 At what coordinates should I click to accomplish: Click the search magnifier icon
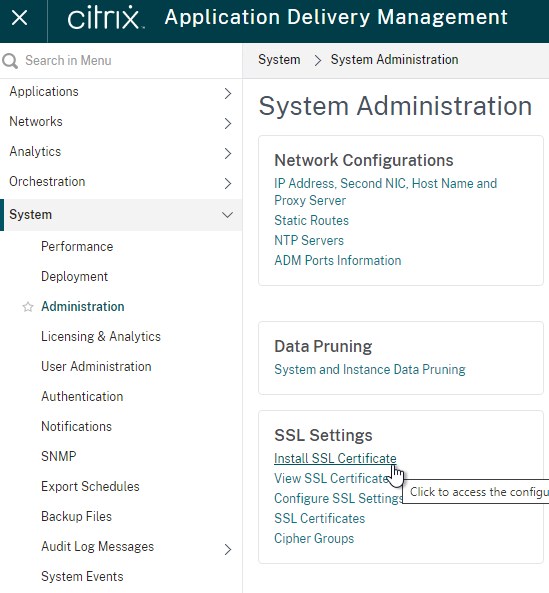(x=10, y=61)
